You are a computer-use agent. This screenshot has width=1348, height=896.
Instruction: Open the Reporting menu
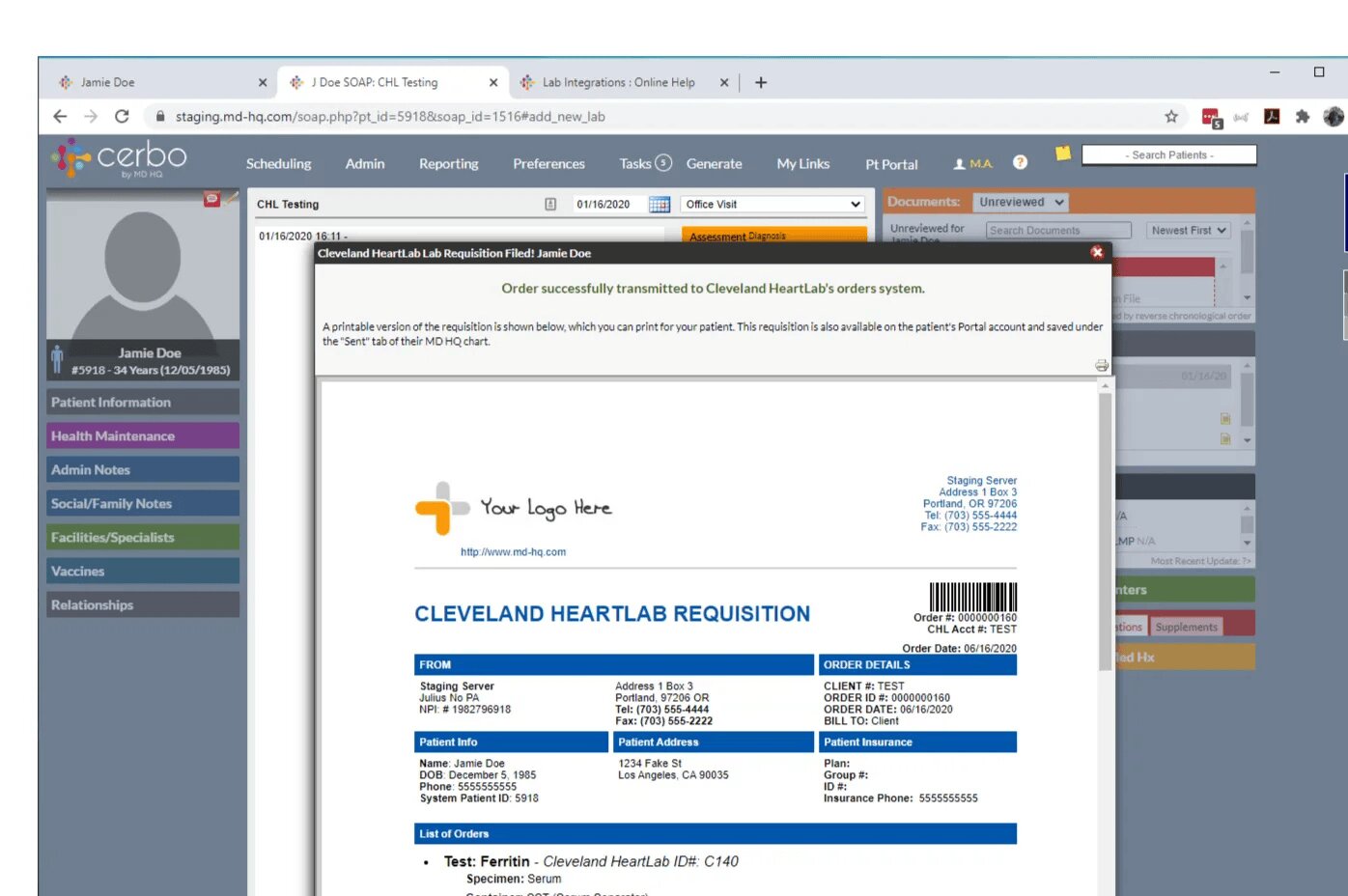pos(448,164)
